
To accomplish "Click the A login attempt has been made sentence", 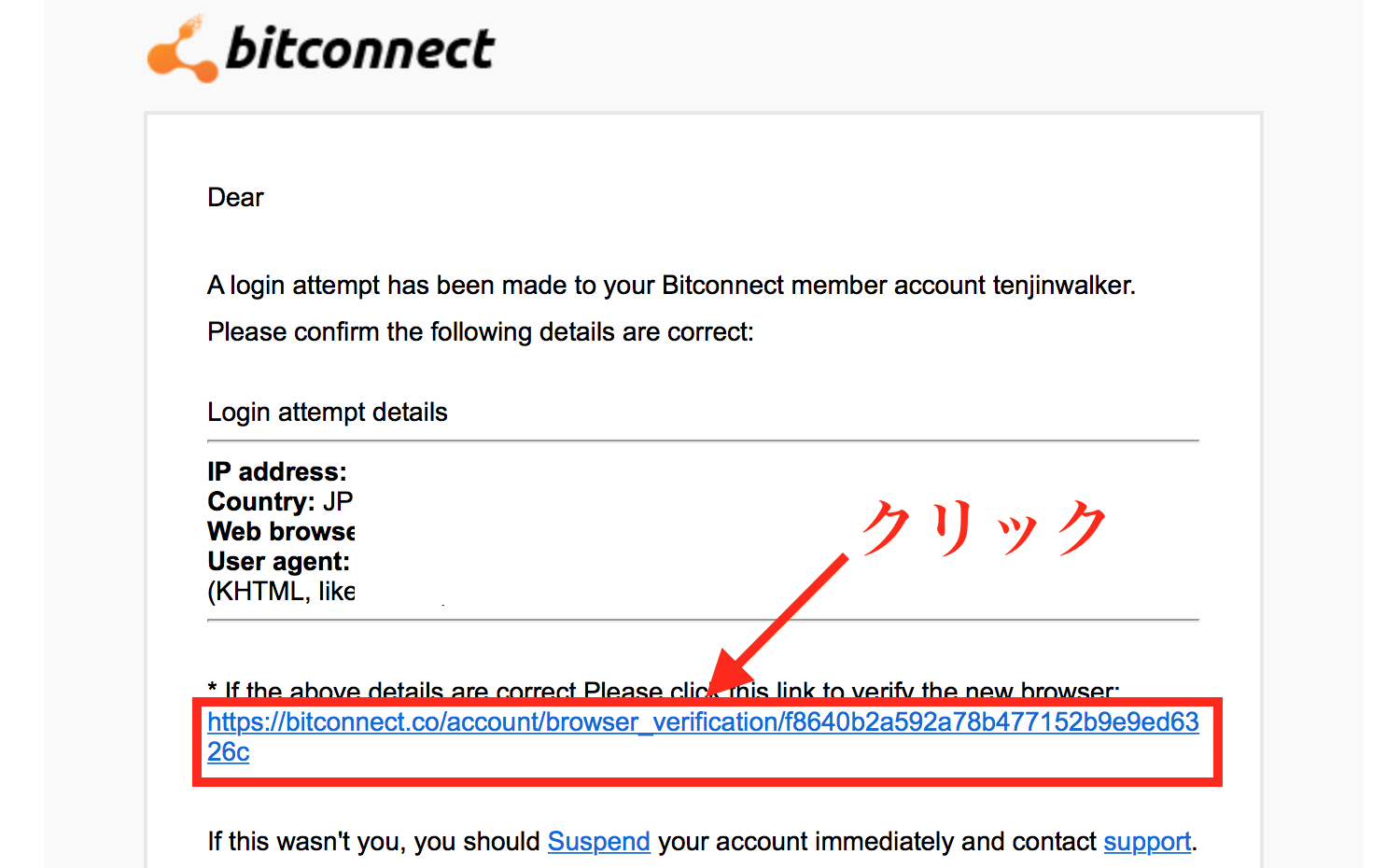I will click(x=671, y=285).
